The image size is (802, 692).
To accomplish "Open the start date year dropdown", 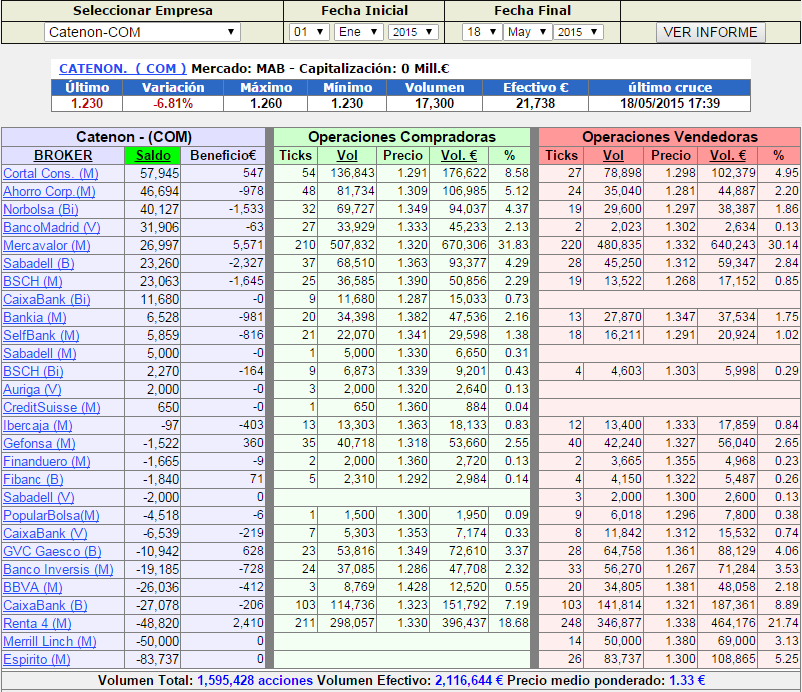I will point(412,32).
